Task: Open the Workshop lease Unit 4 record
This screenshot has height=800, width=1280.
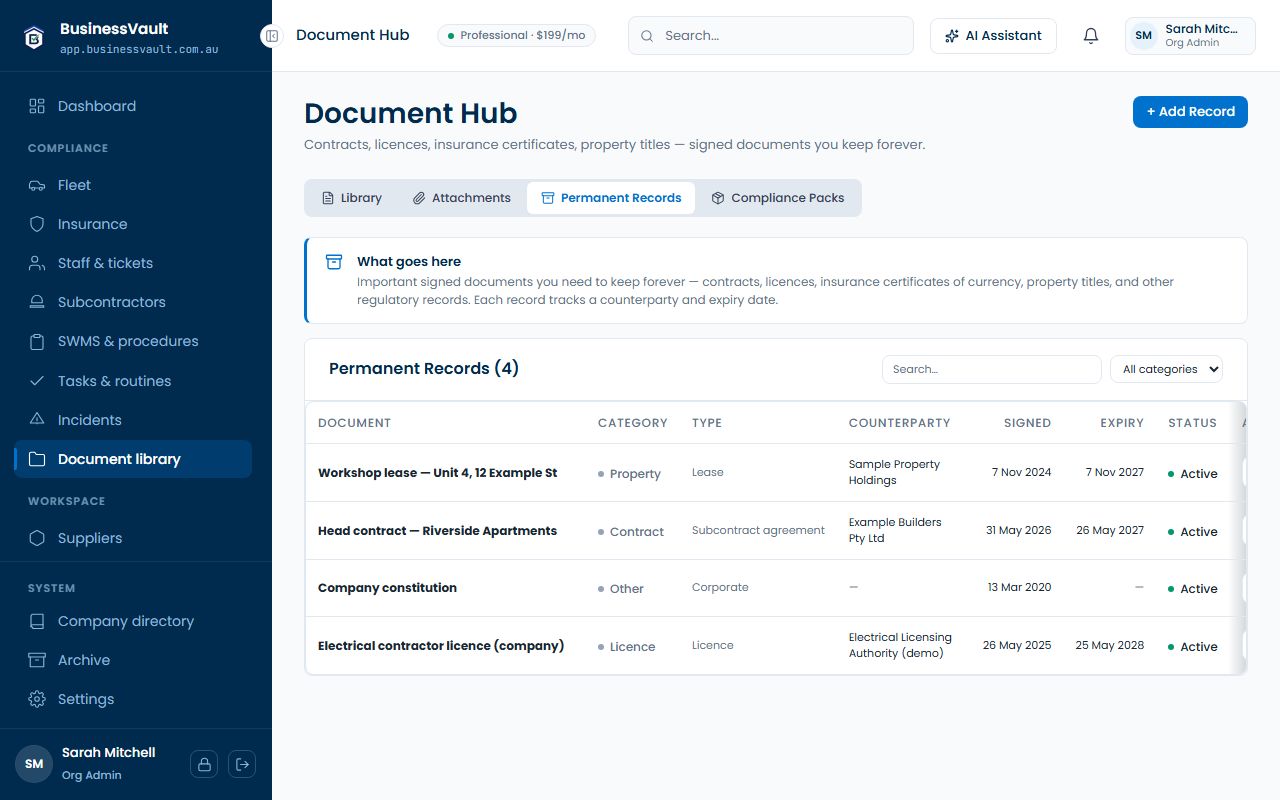Action: click(437, 473)
